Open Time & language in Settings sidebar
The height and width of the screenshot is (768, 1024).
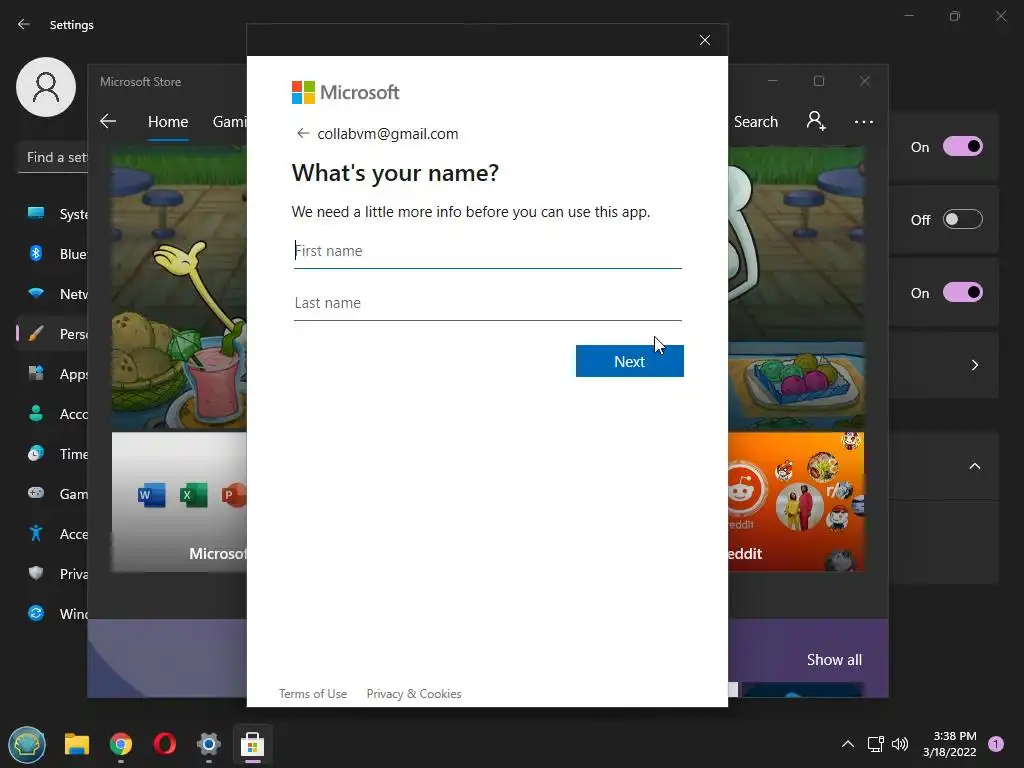(52, 454)
